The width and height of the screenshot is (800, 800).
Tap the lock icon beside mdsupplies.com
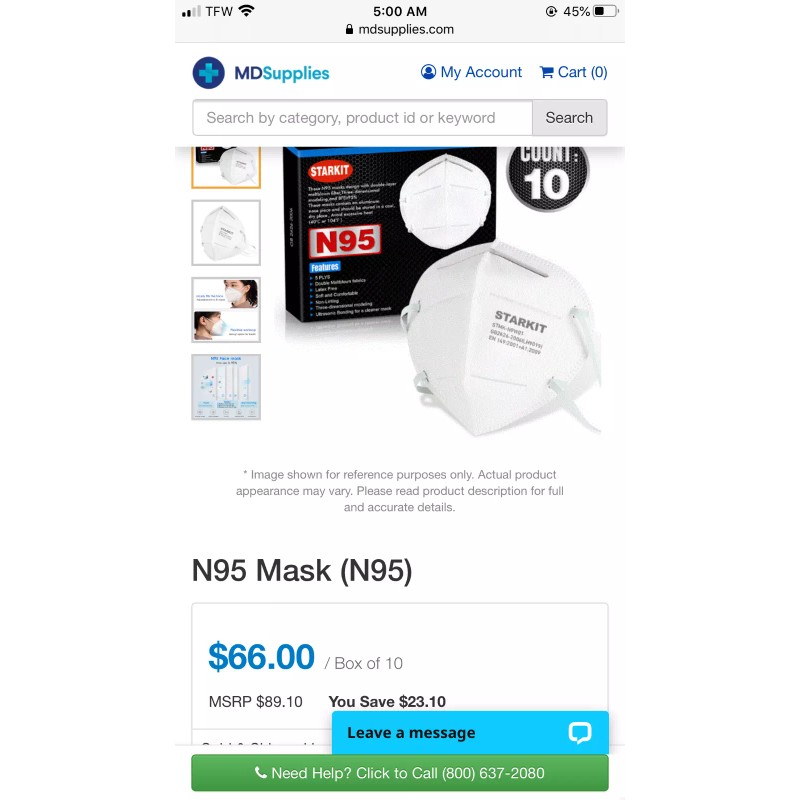[x=349, y=30]
